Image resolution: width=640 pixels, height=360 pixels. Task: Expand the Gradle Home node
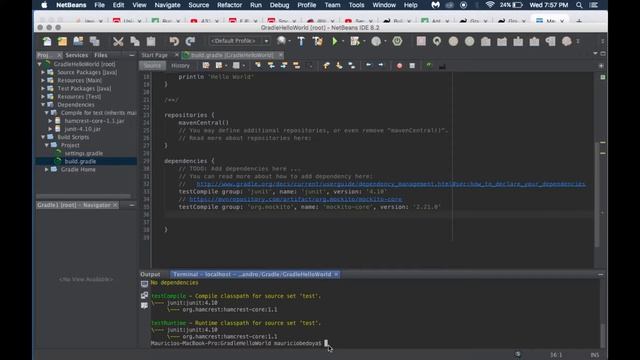(47, 169)
